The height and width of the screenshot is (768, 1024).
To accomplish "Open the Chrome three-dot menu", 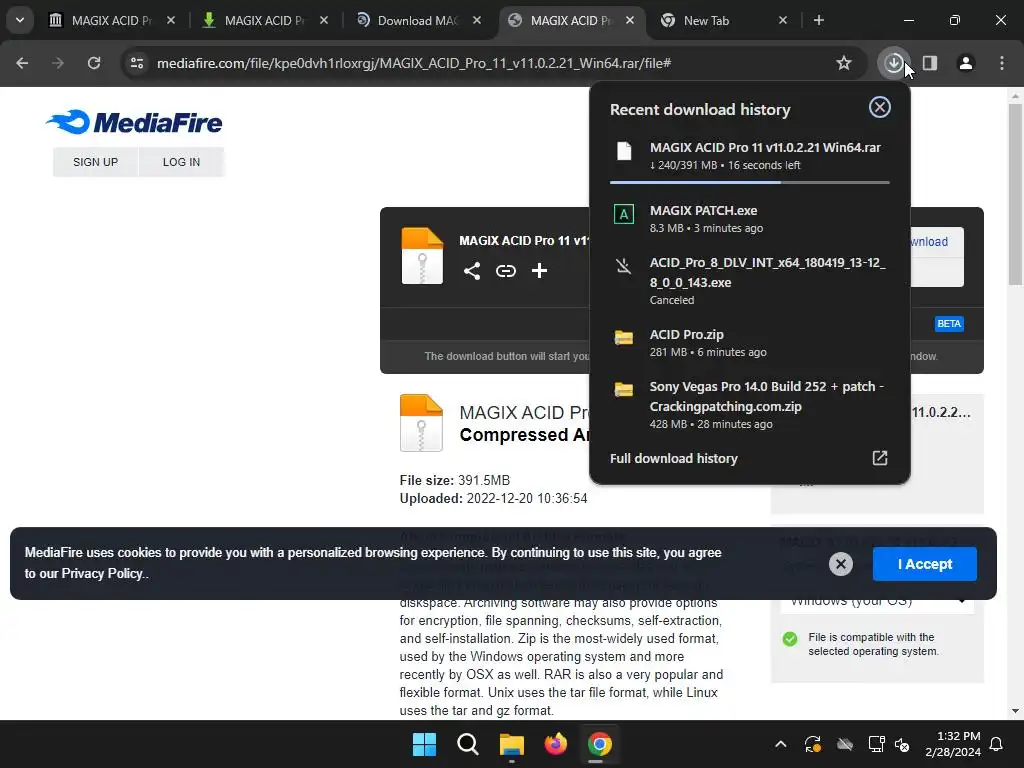I will [1002, 63].
